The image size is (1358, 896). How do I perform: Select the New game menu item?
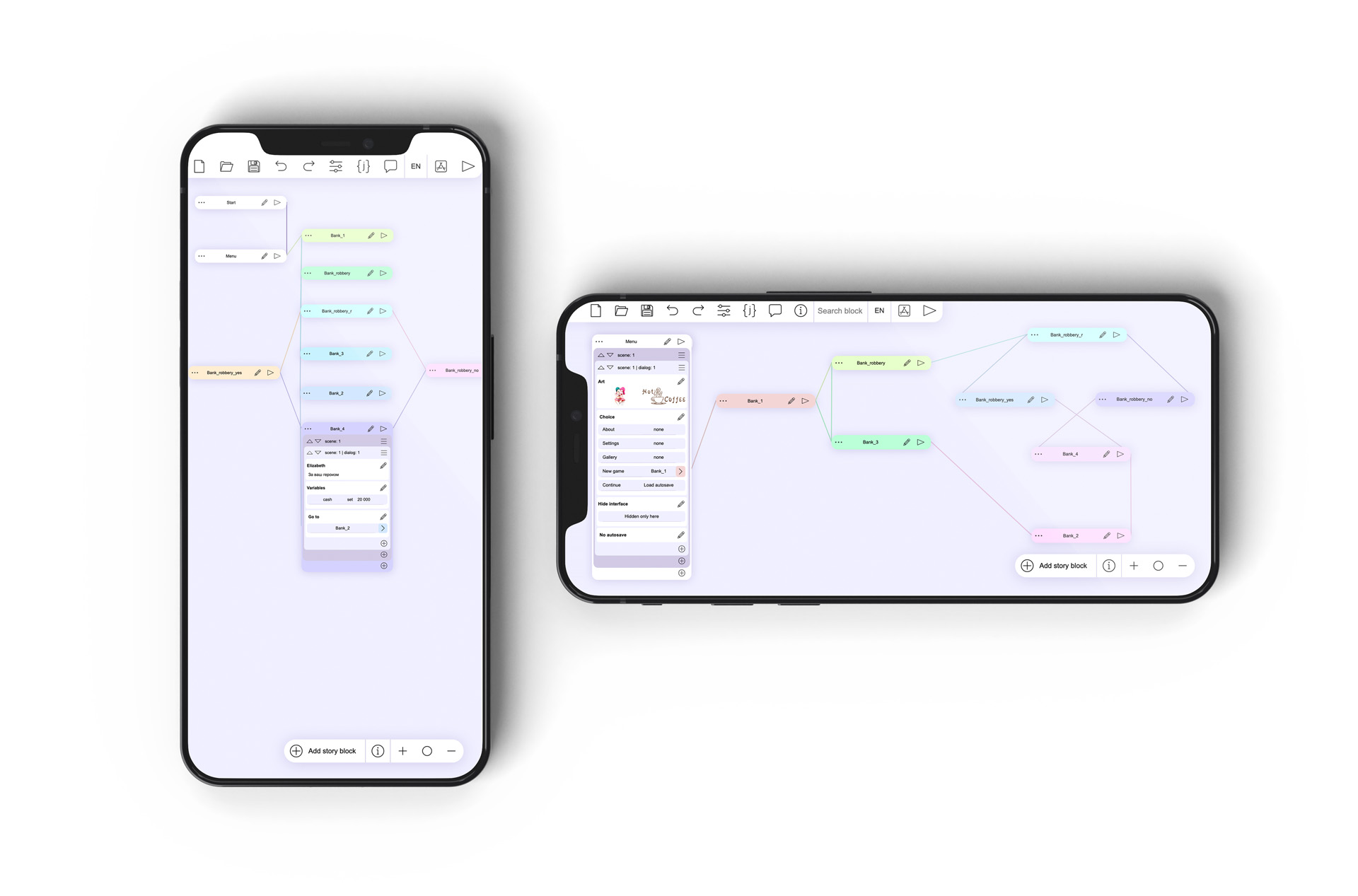(x=613, y=471)
